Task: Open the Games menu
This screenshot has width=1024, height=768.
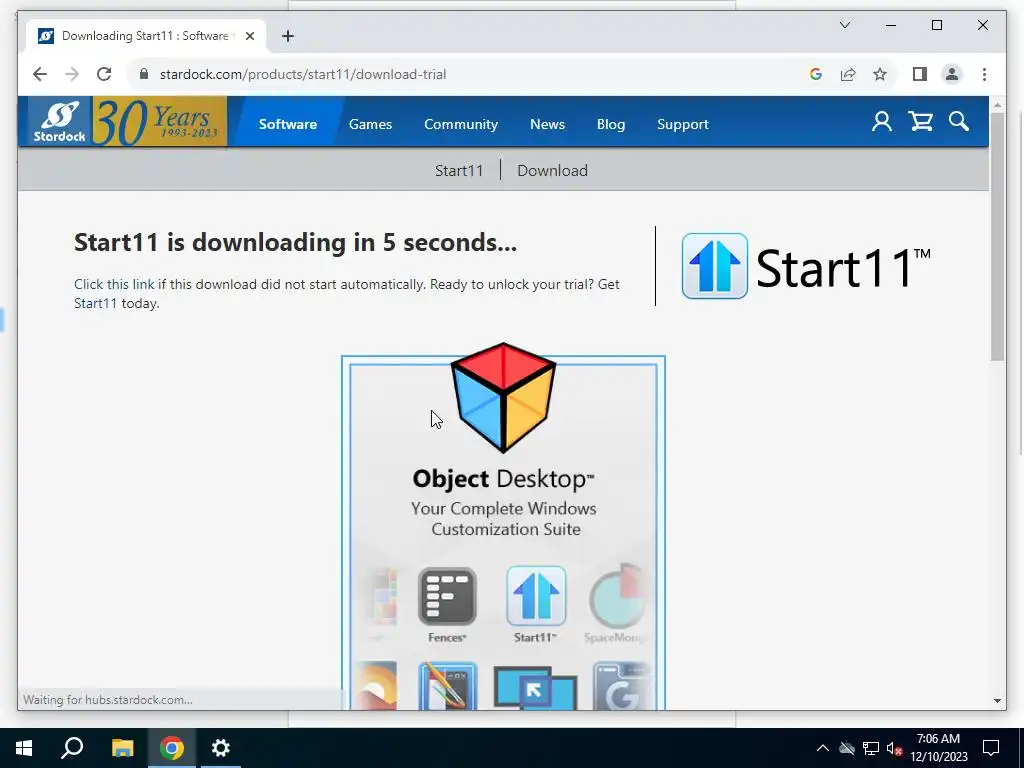Action: [370, 124]
